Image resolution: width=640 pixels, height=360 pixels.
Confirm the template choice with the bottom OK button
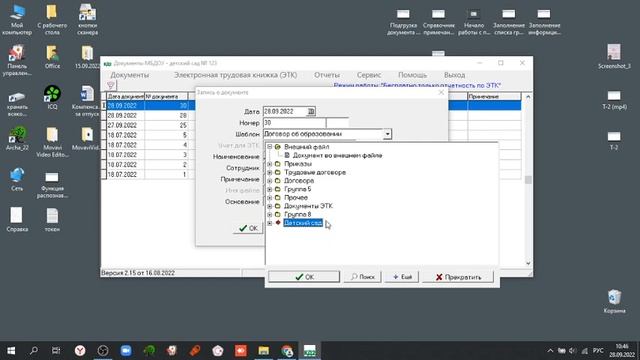[x=304, y=277]
